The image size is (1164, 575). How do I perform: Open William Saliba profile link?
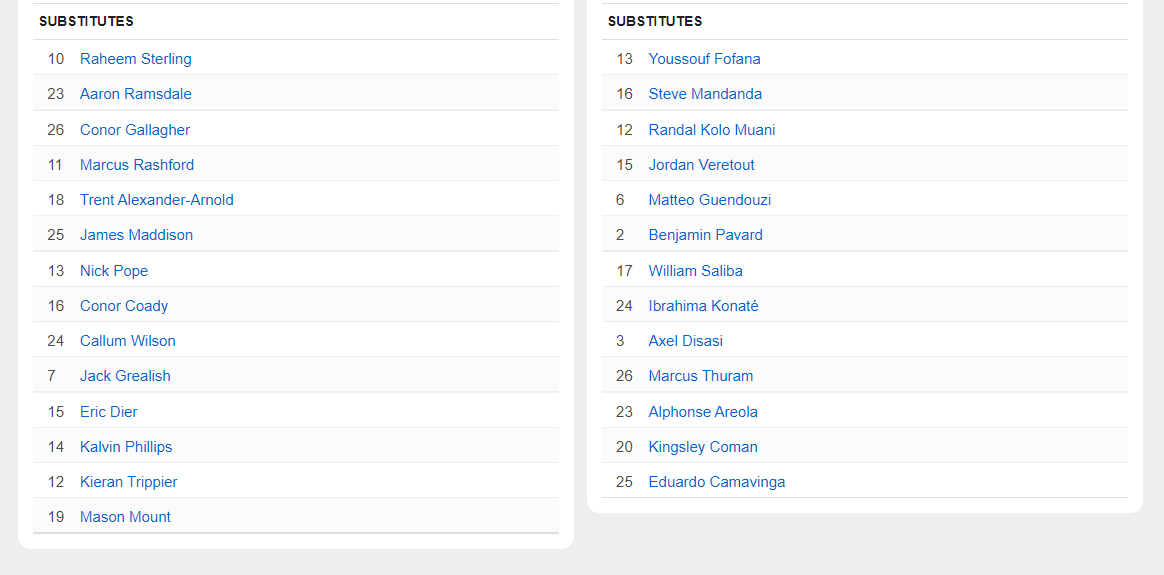click(695, 271)
